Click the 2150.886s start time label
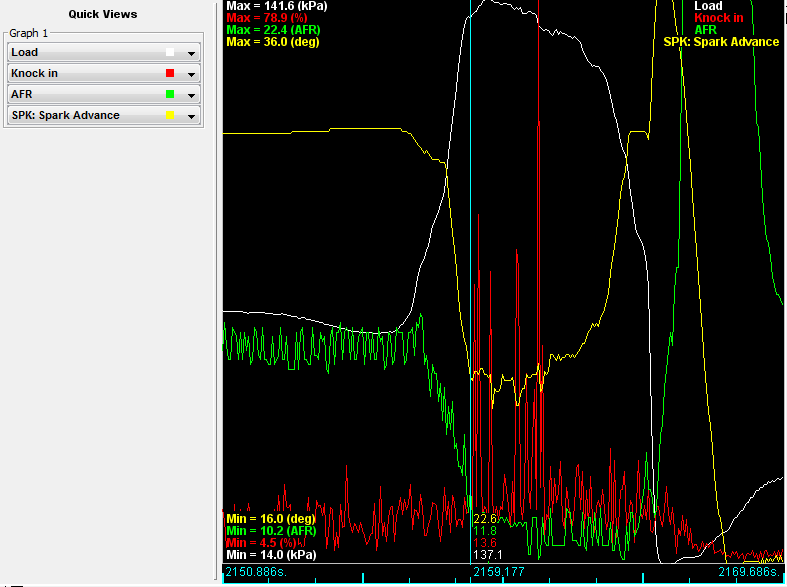This screenshot has height=587, width=787. pos(255,573)
